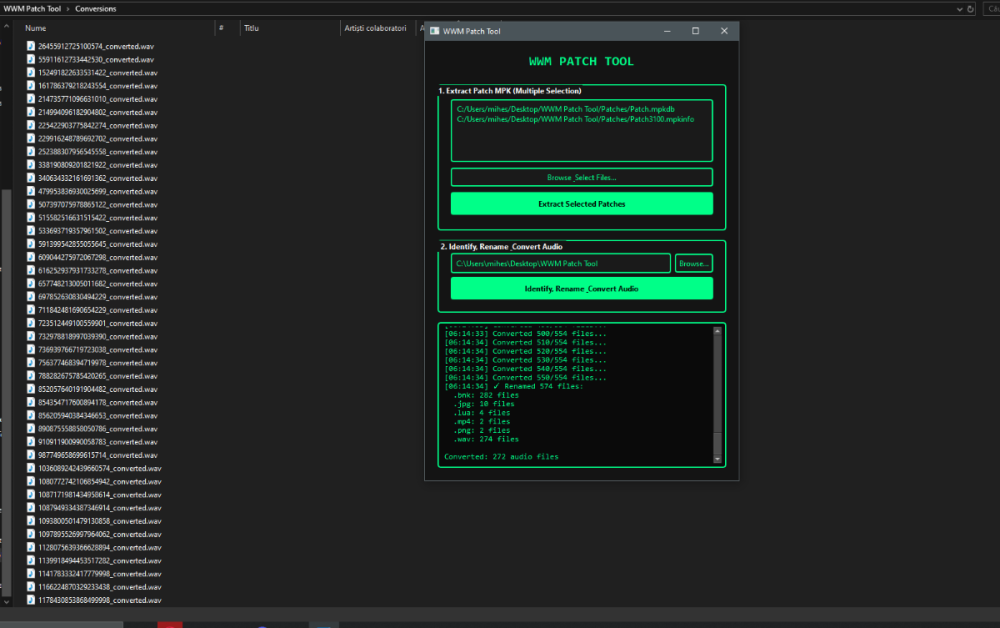Collapse the file group using the top chevron
This screenshot has height=628, width=1000.
coord(8,26)
